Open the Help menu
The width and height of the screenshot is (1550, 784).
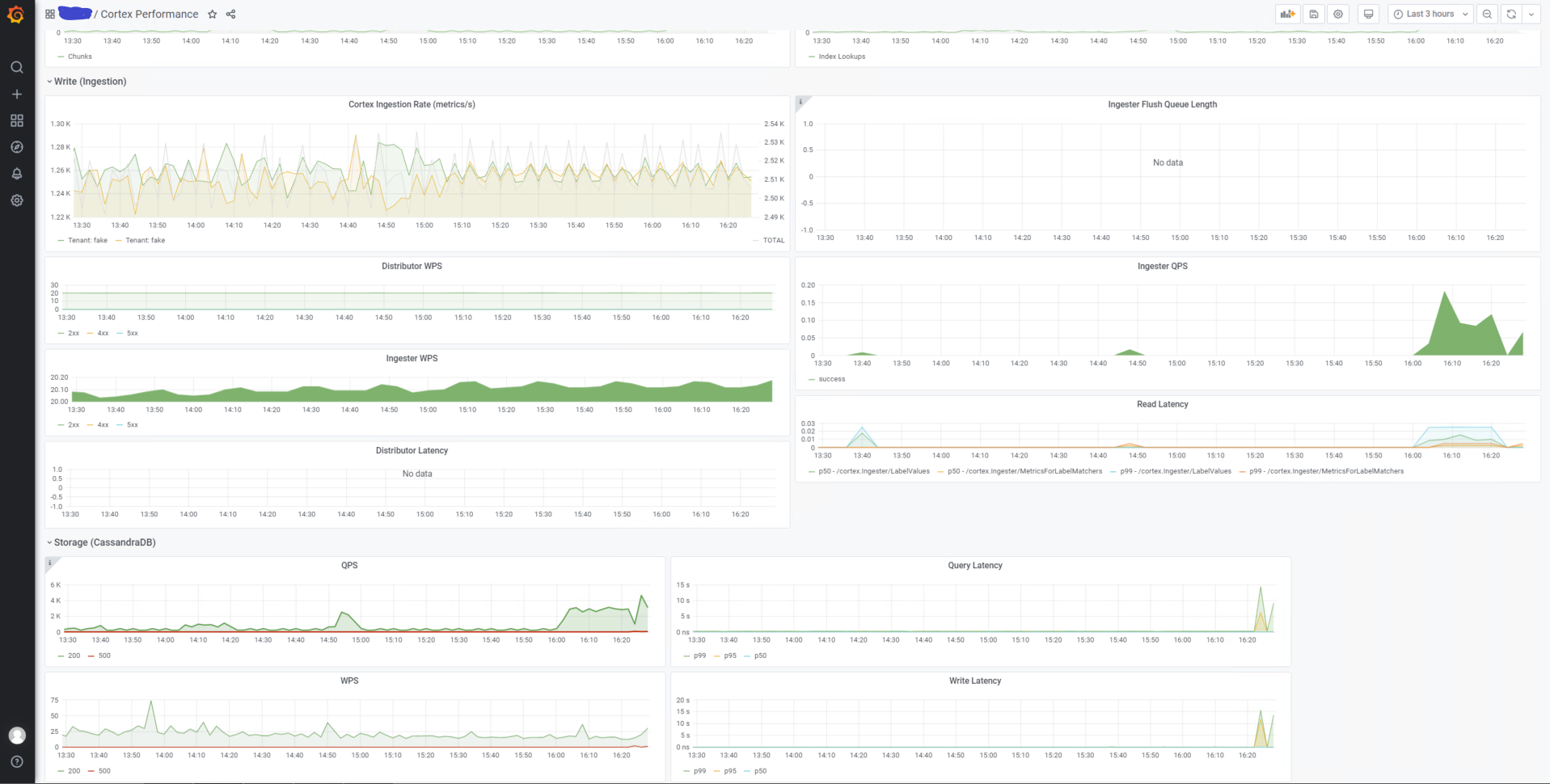16,761
